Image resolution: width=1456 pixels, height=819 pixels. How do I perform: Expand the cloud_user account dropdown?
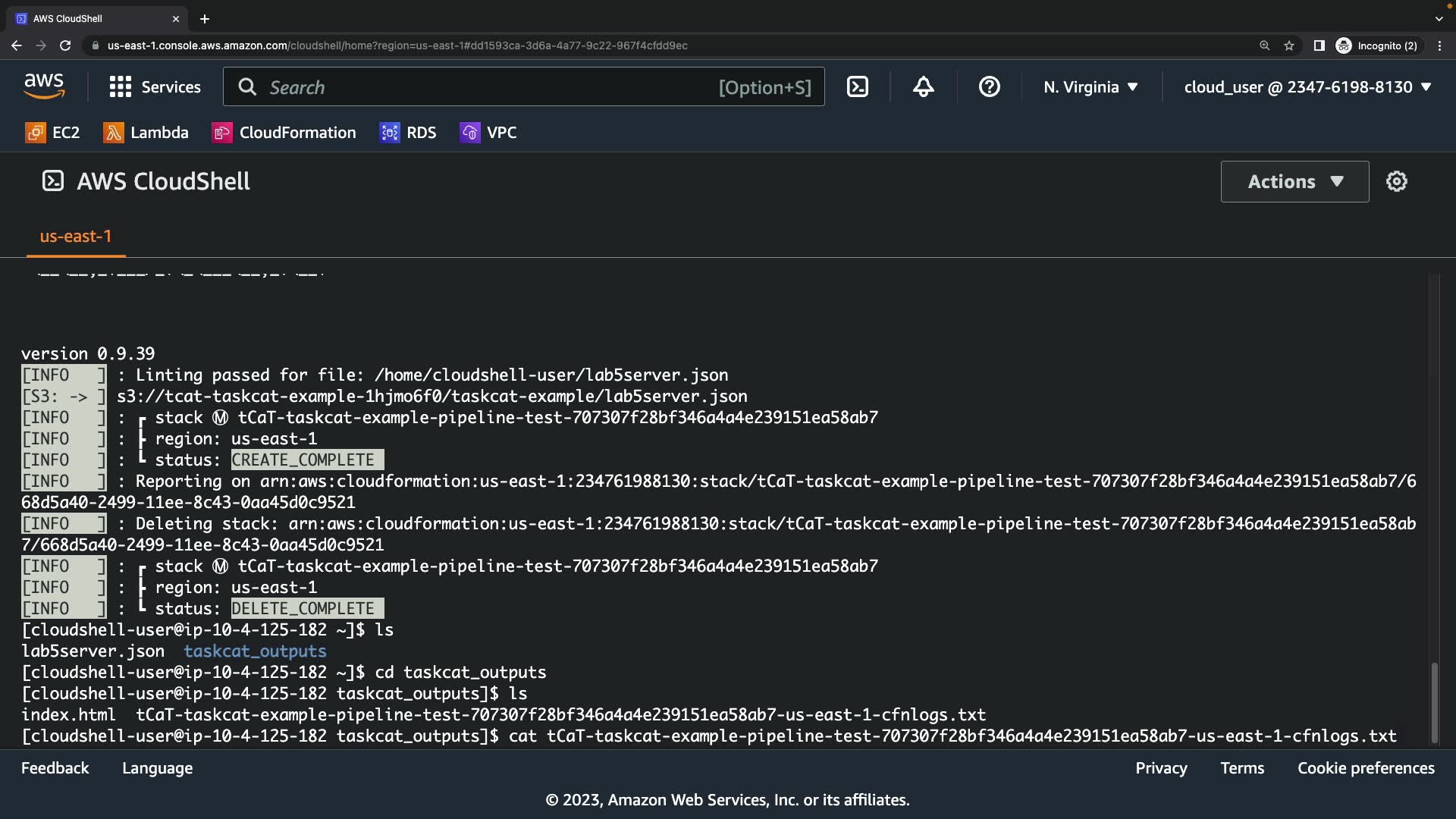1307,87
